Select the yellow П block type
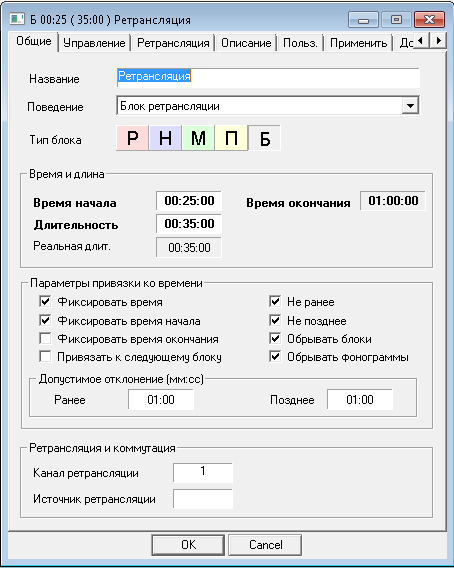Screen dimensions: 454x568 [231, 138]
